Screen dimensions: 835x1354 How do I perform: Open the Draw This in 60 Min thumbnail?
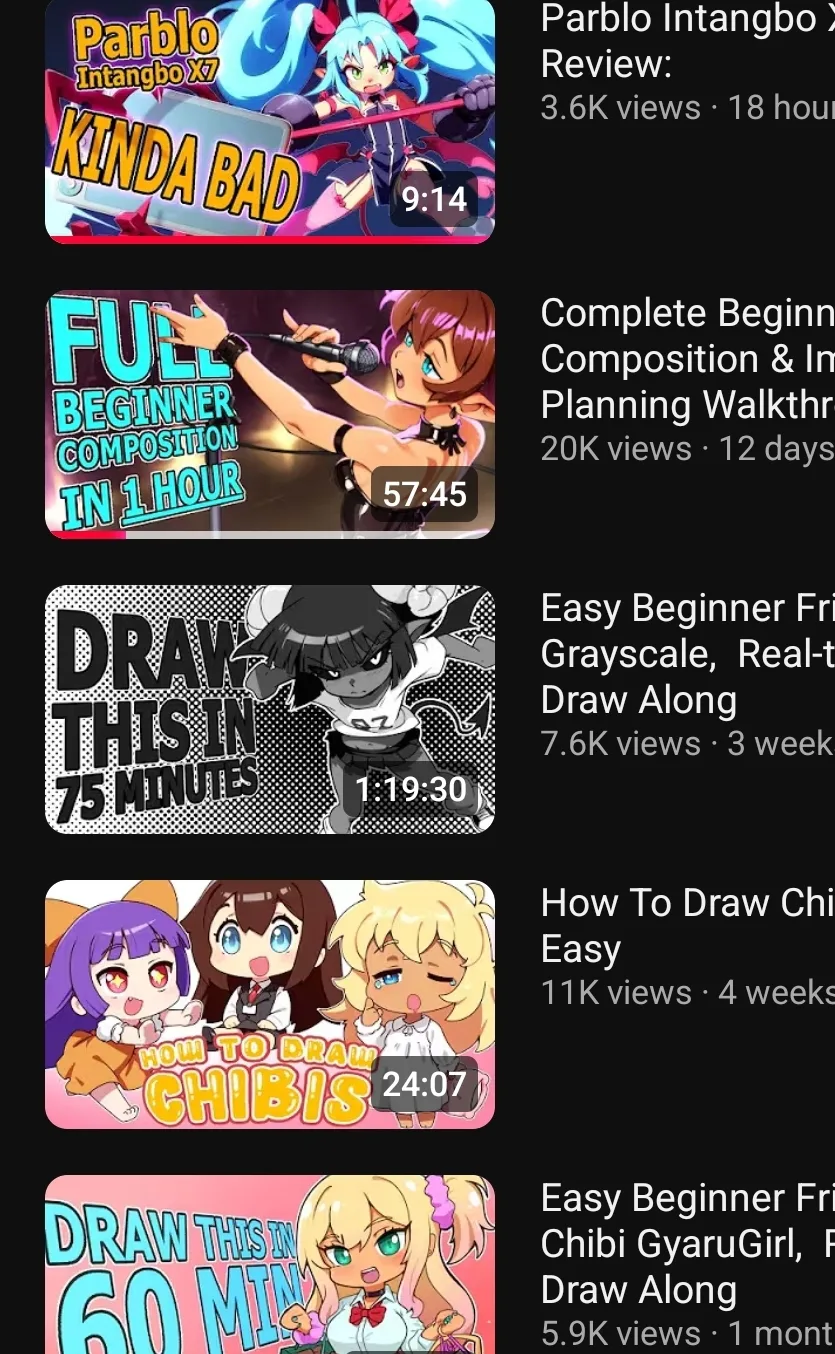point(270,1264)
